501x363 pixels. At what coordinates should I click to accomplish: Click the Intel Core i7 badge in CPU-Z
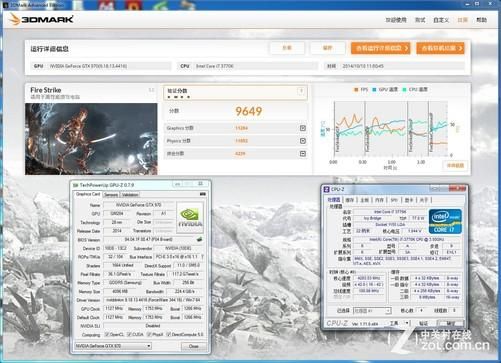pos(445,221)
